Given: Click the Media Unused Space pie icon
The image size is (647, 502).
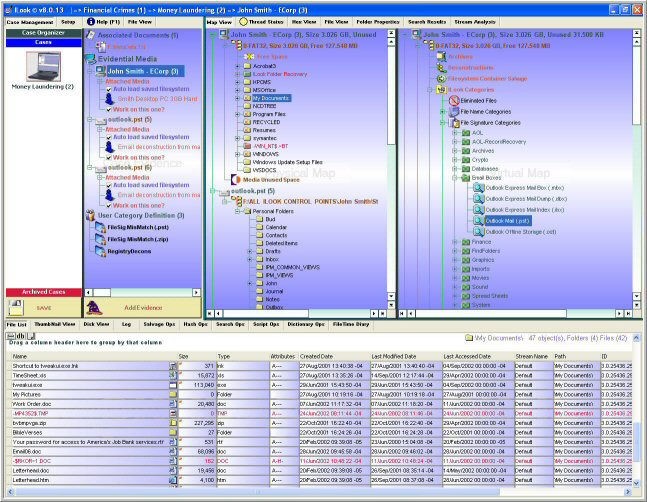Looking at the screenshot, I should [x=236, y=179].
